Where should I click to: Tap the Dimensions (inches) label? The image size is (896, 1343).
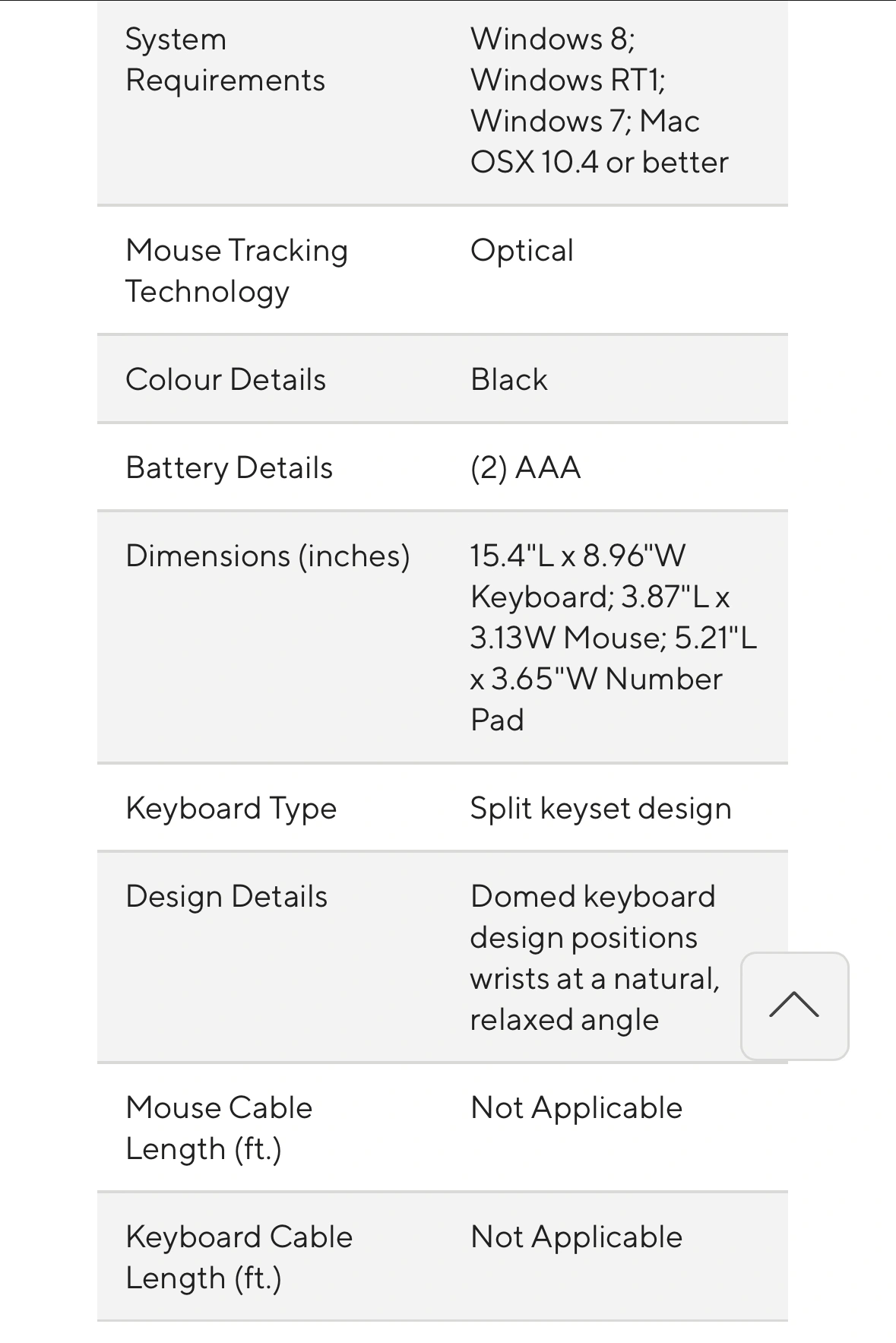(x=268, y=556)
